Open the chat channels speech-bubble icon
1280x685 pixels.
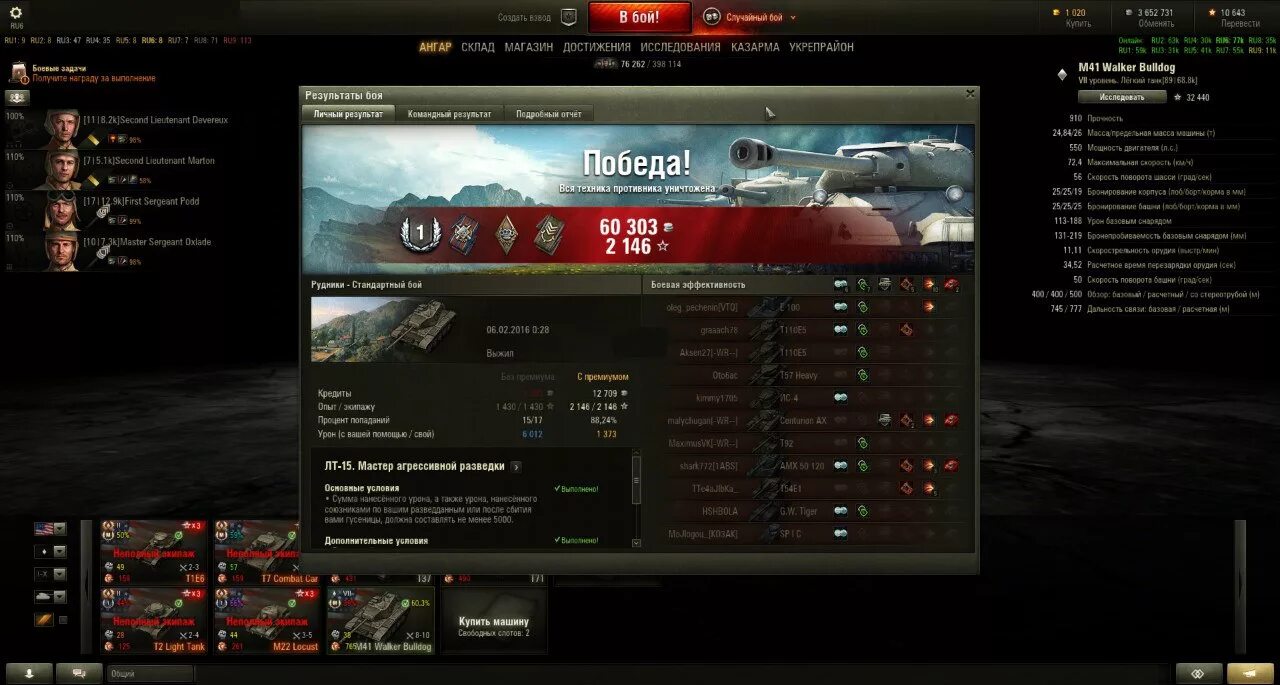(79, 673)
